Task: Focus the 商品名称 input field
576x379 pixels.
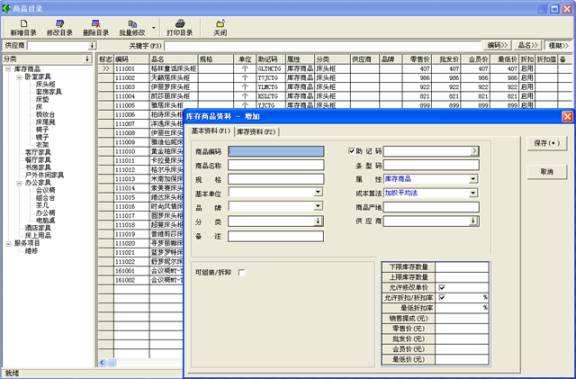Action: (276, 165)
